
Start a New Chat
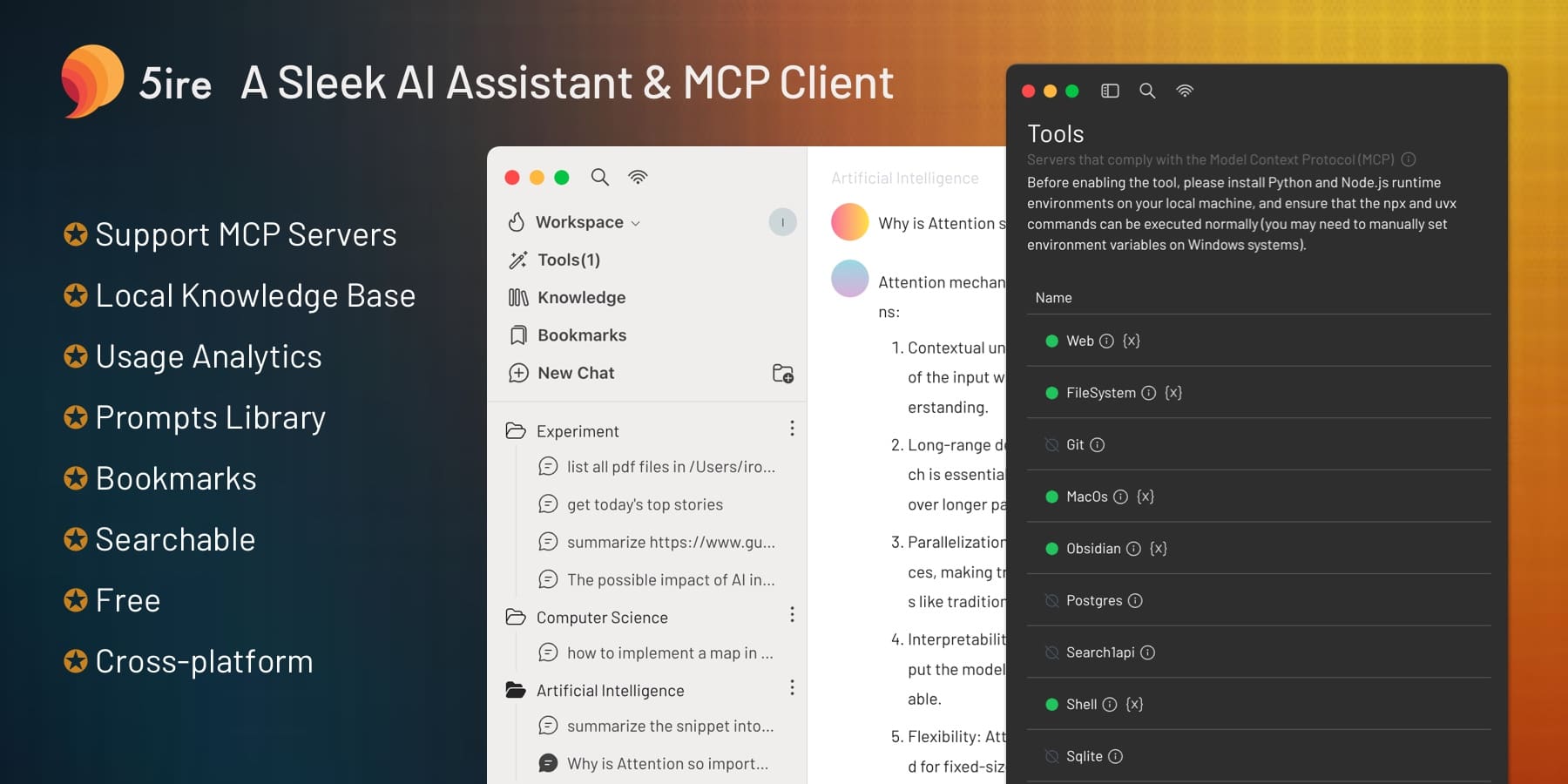click(x=576, y=373)
